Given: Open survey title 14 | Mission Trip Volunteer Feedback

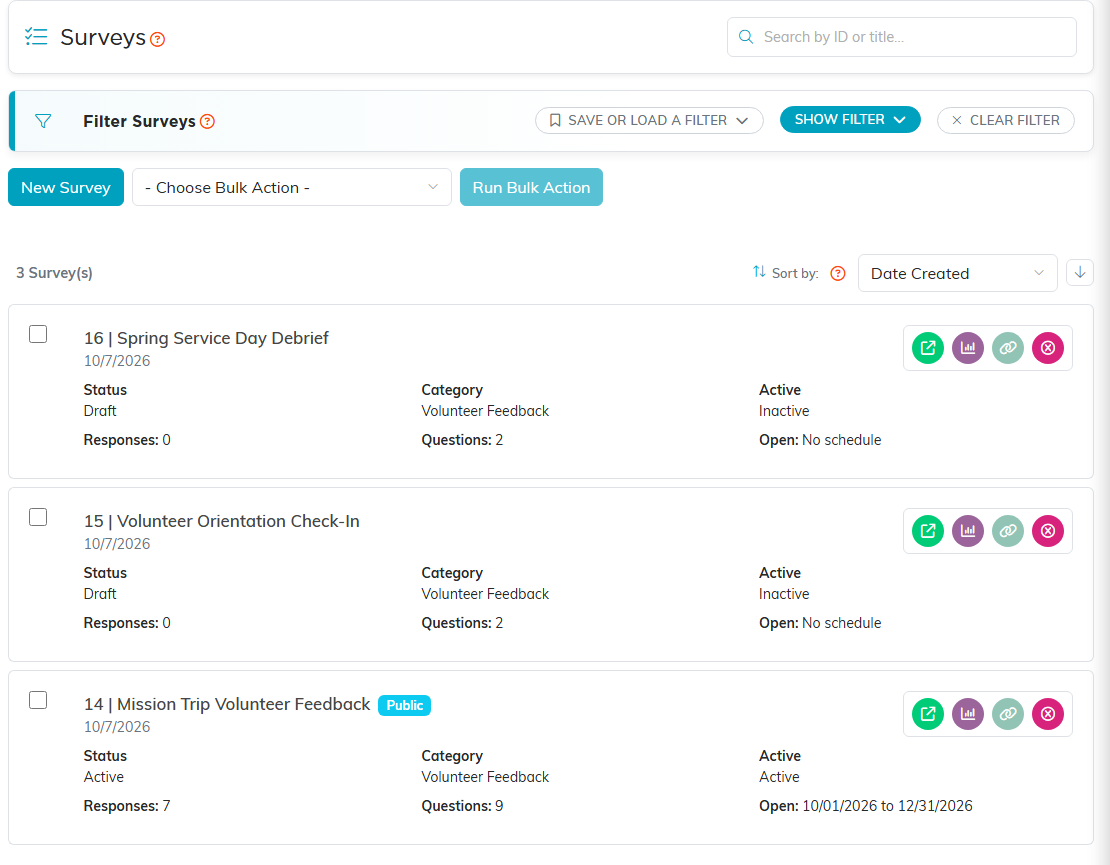Looking at the screenshot, I should 227,704.
